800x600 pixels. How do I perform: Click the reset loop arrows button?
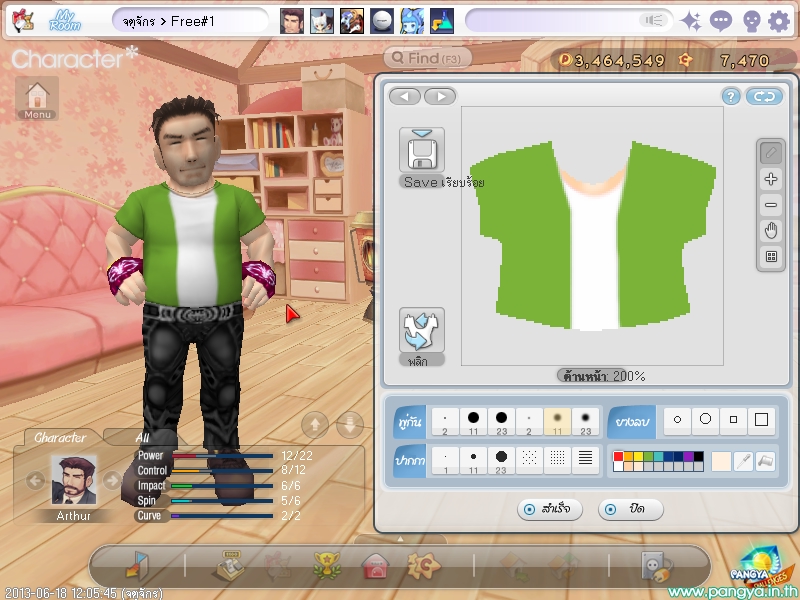[764, 96]
